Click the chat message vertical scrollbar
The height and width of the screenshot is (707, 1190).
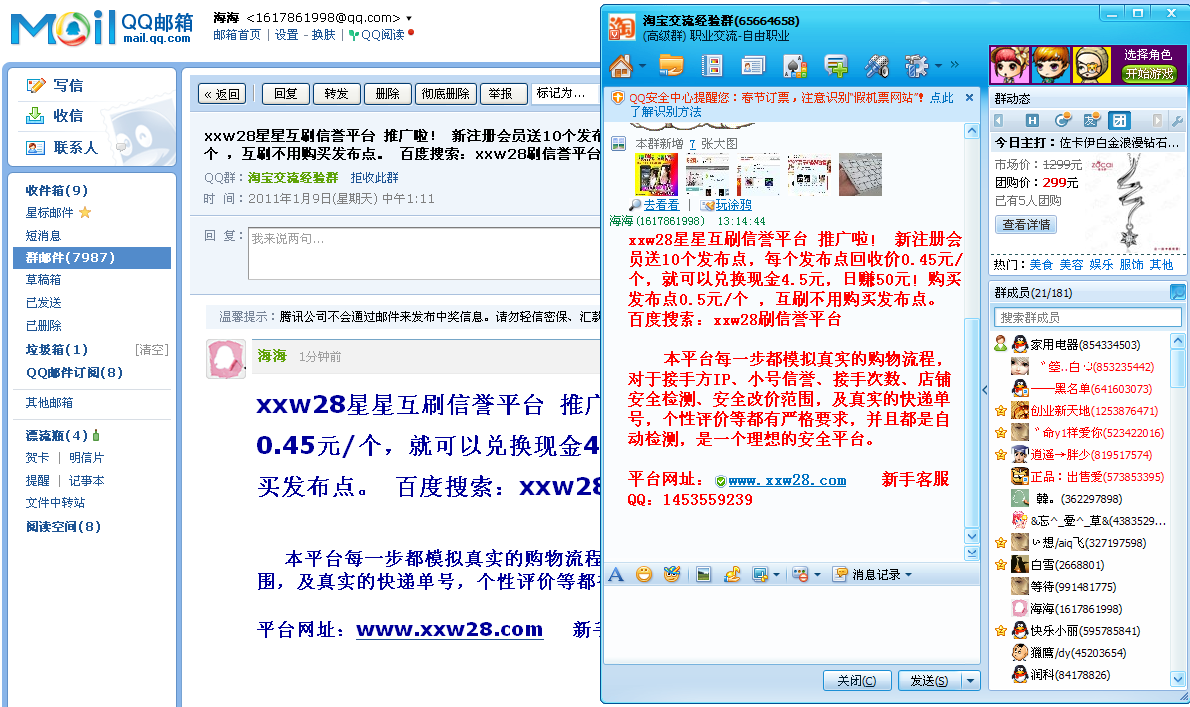pyautogui.click(x=971, y=420)
